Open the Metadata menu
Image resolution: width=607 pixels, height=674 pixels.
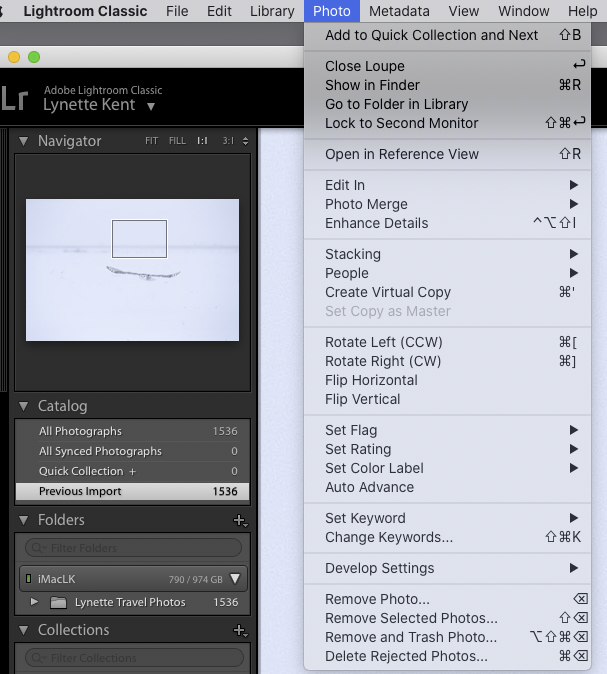(x=399, y=11)
